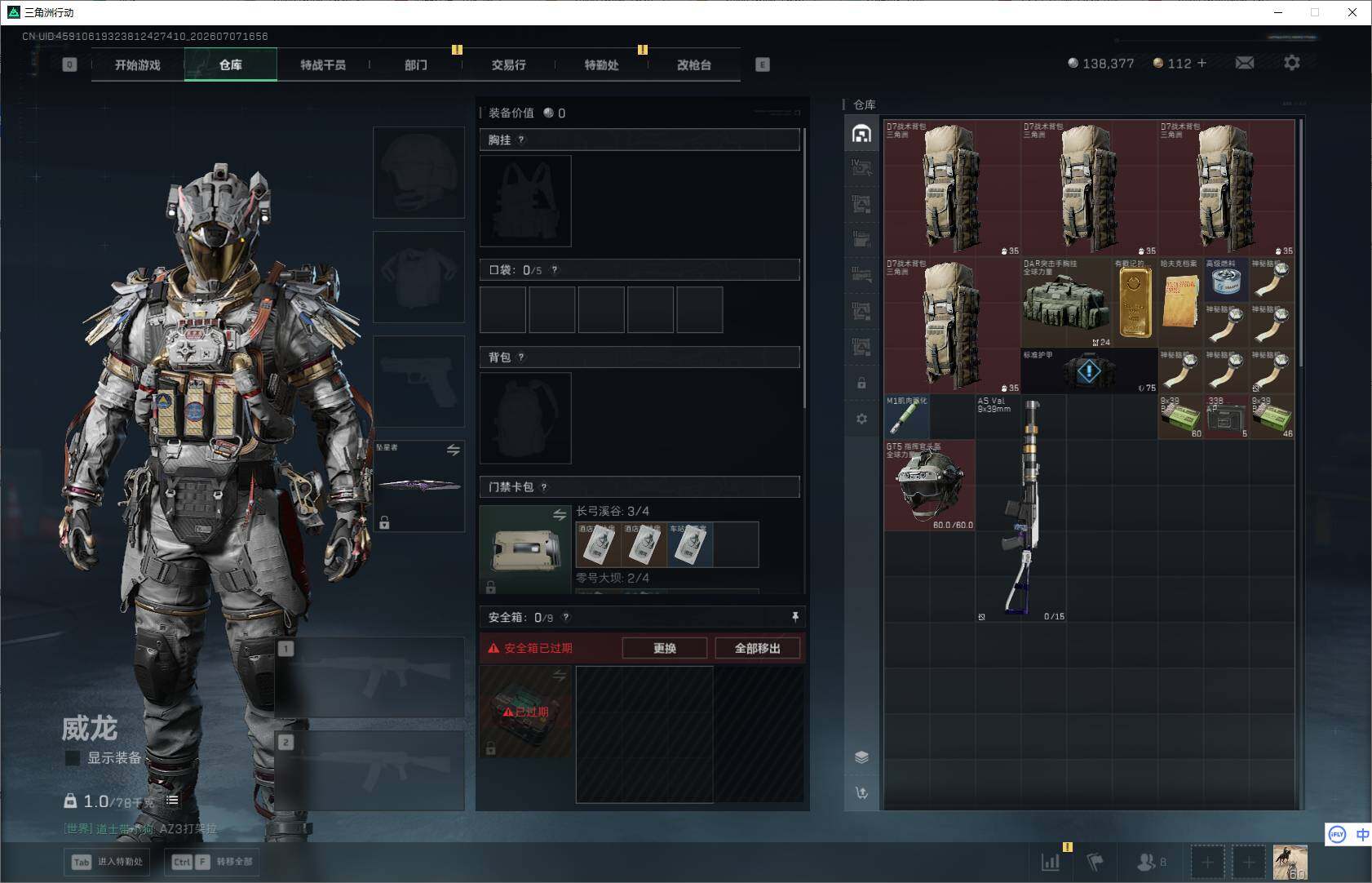Click swap icon on expired safe box
The width and height of the screenshot is (1372, 883).
(560, 675)
